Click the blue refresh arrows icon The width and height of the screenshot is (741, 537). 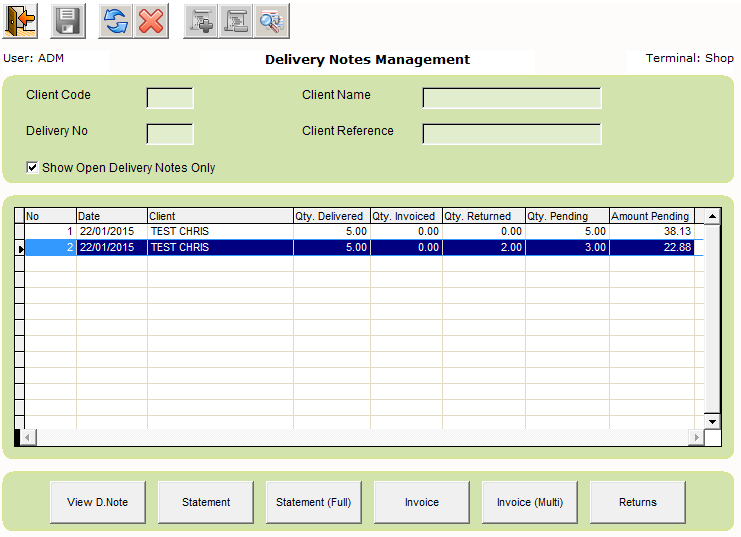pyautogui.click(x=116, y=20)
